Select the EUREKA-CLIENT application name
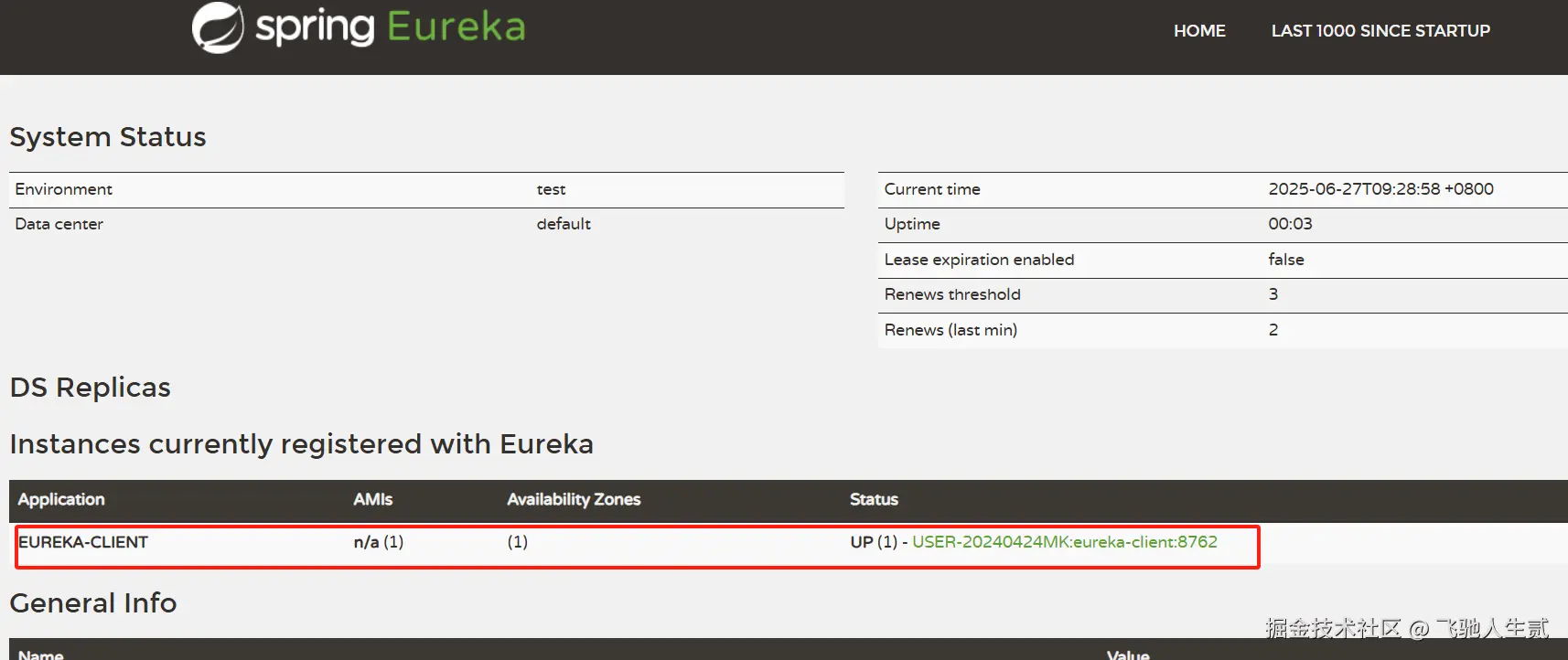Image resolution: width=1568 pixels, height=660 pixels. (83, 542)
